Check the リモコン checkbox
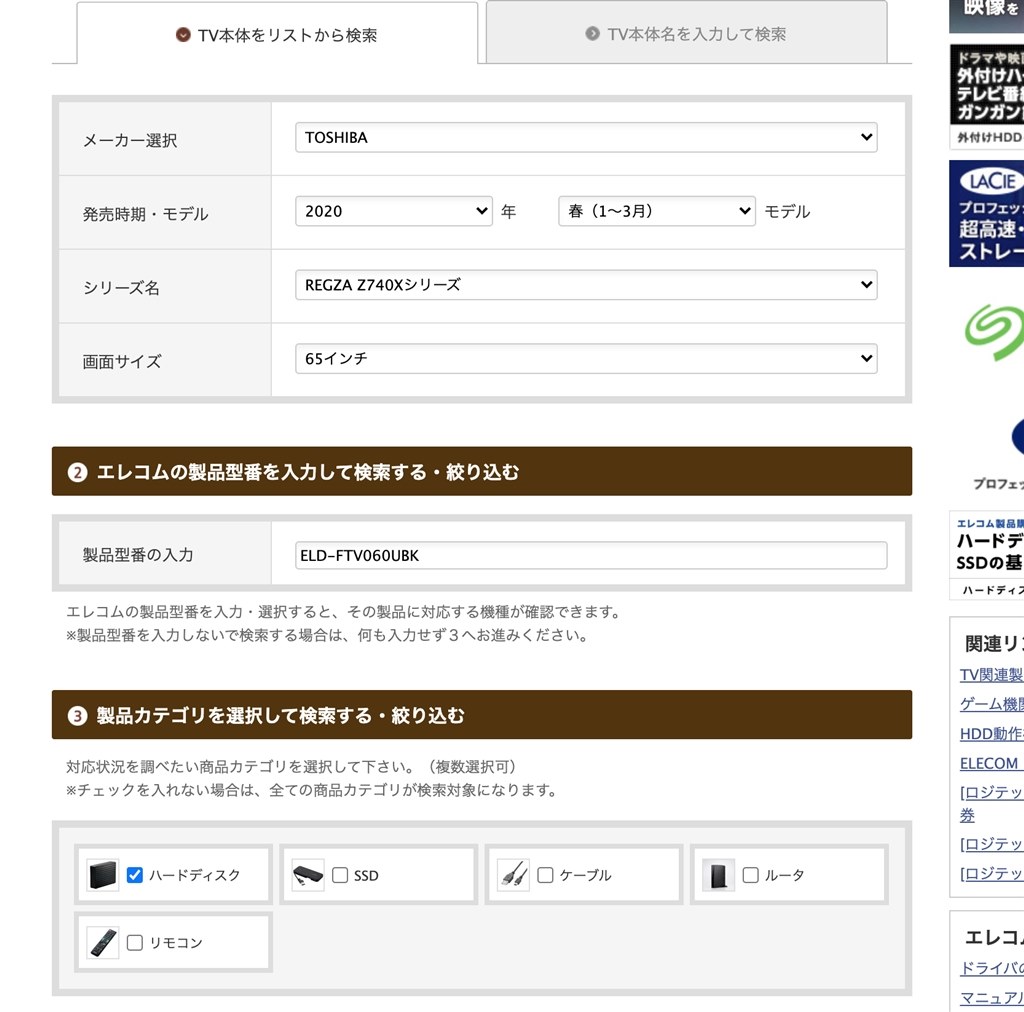 coord(135,943)
